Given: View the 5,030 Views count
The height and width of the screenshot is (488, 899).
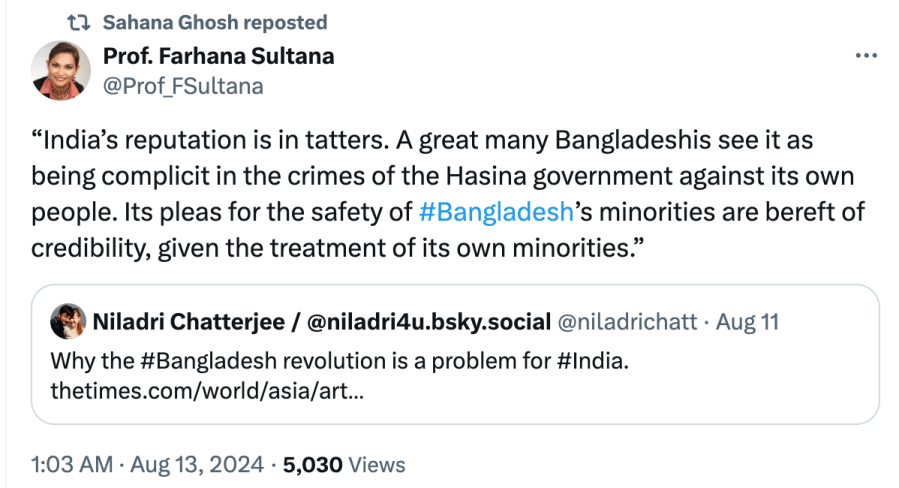Looking at the screenshot, I should [x=344, y=464].
